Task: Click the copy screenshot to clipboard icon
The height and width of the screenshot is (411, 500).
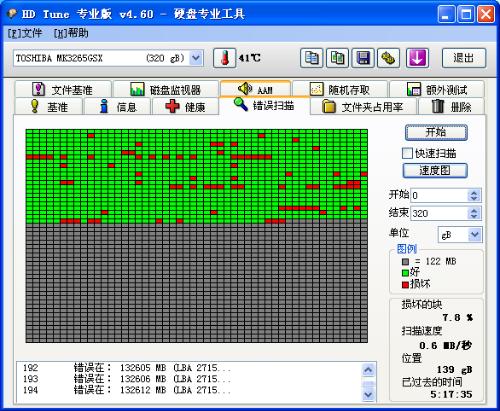Action: [337, 58]
